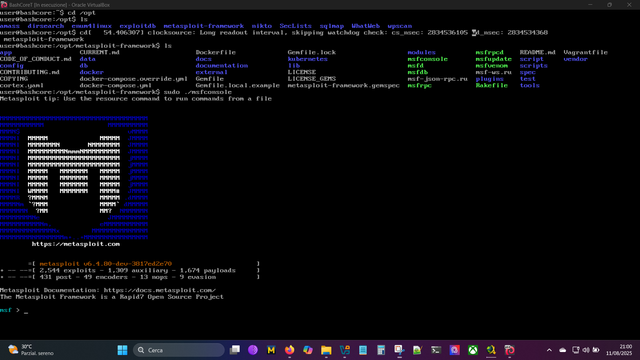Screen dimensions: 640x360
Task: Launch the yellow M app on the taskbar
Action: 271,350
